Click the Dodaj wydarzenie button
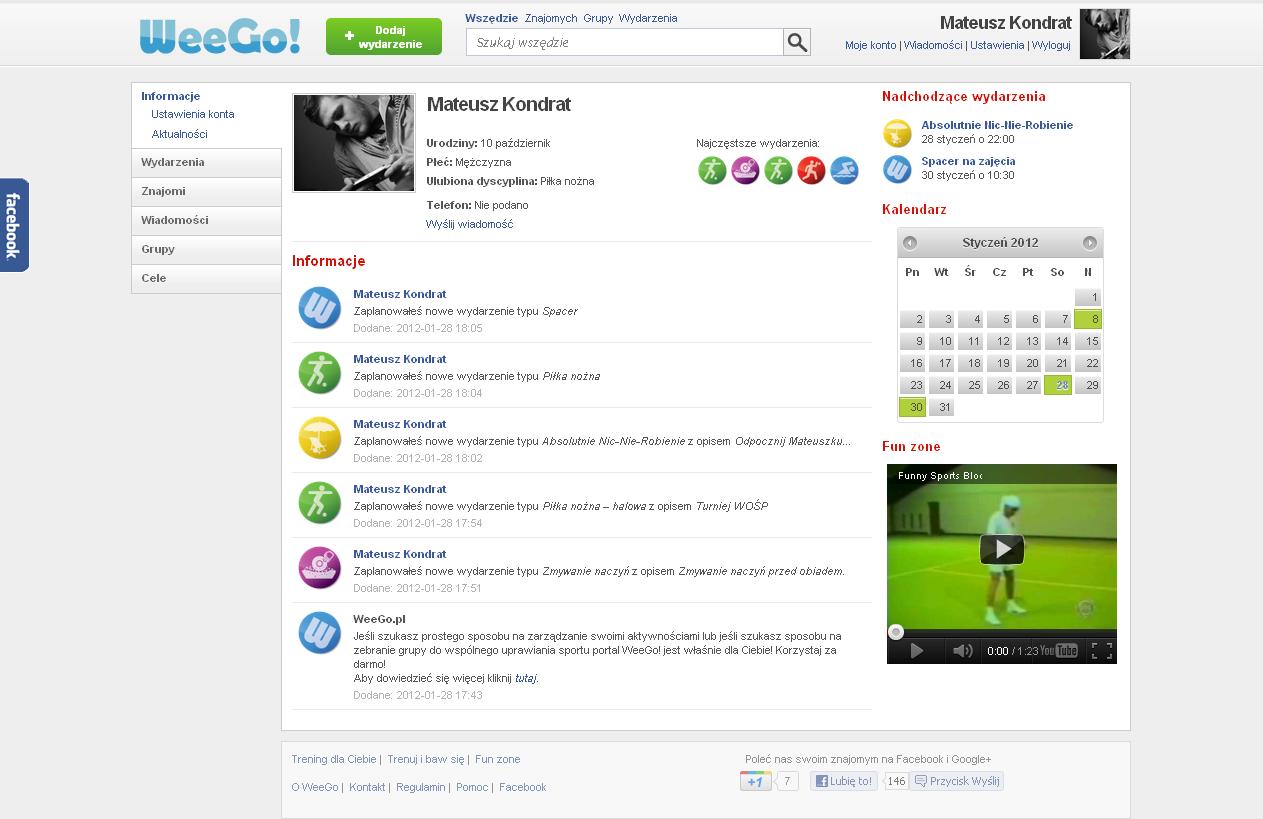Screen dimensions: 1263x819 [383, 37]
